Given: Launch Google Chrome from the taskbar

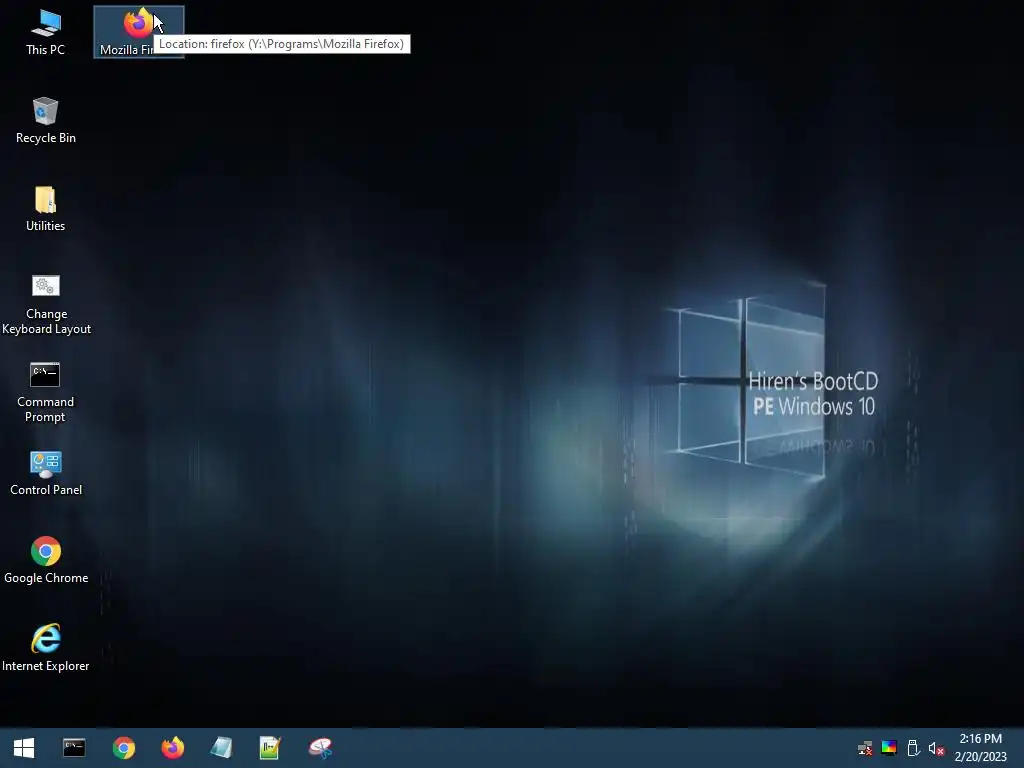Looking at the screenshot, I should [123, 748].
